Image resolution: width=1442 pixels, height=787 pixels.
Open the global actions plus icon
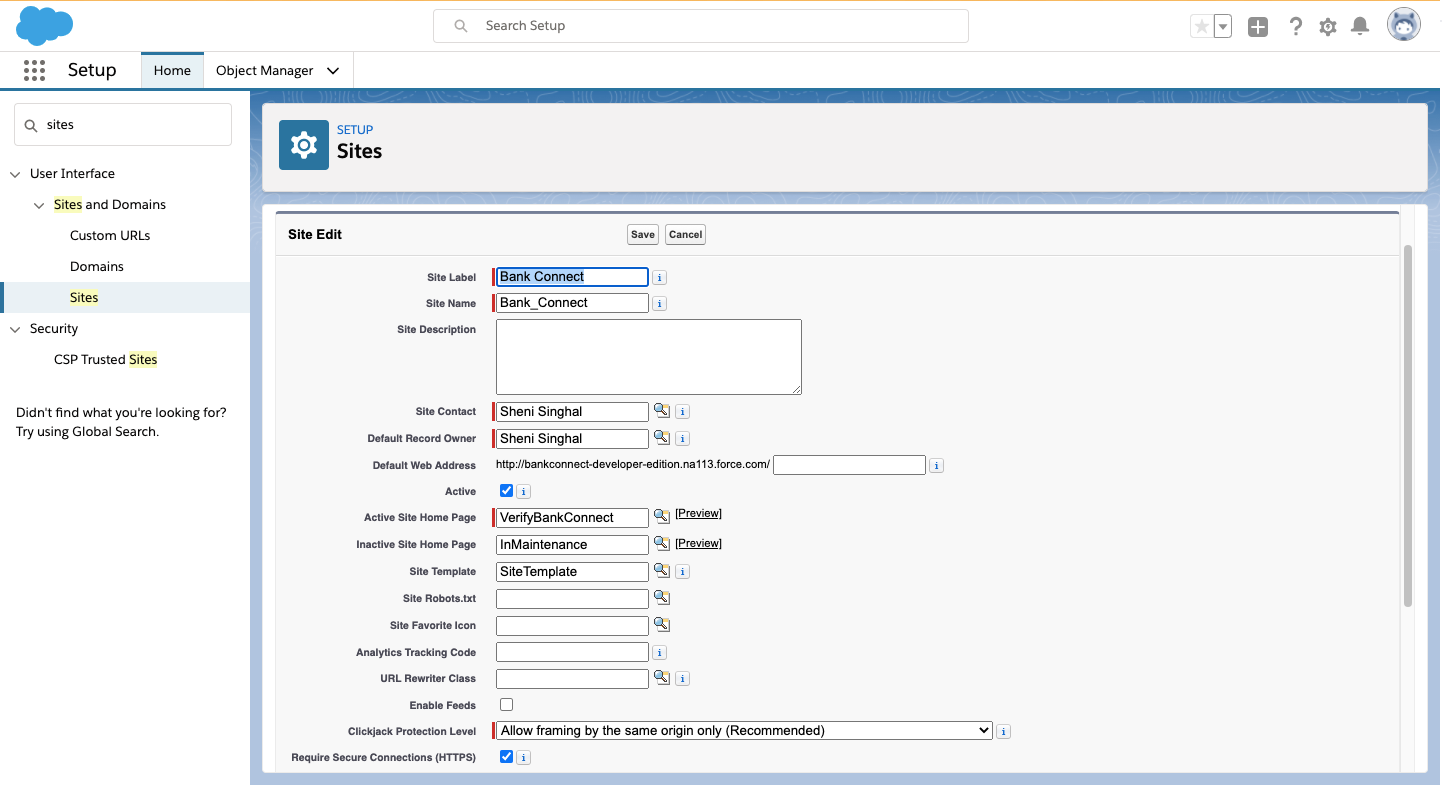pos(1258,27)
